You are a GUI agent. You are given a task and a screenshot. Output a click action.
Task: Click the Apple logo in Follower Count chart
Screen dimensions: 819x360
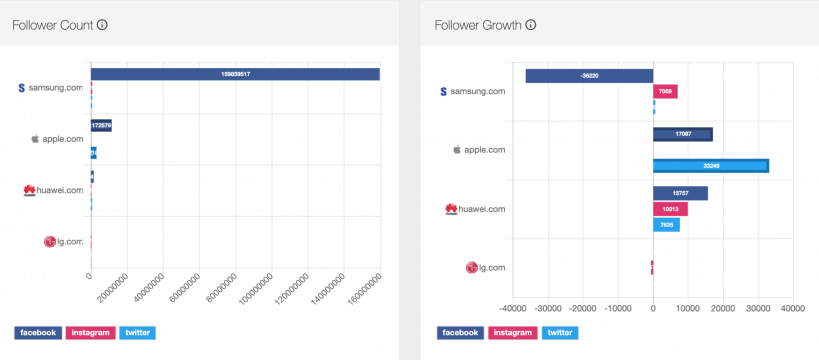click(x=36, y=139)
